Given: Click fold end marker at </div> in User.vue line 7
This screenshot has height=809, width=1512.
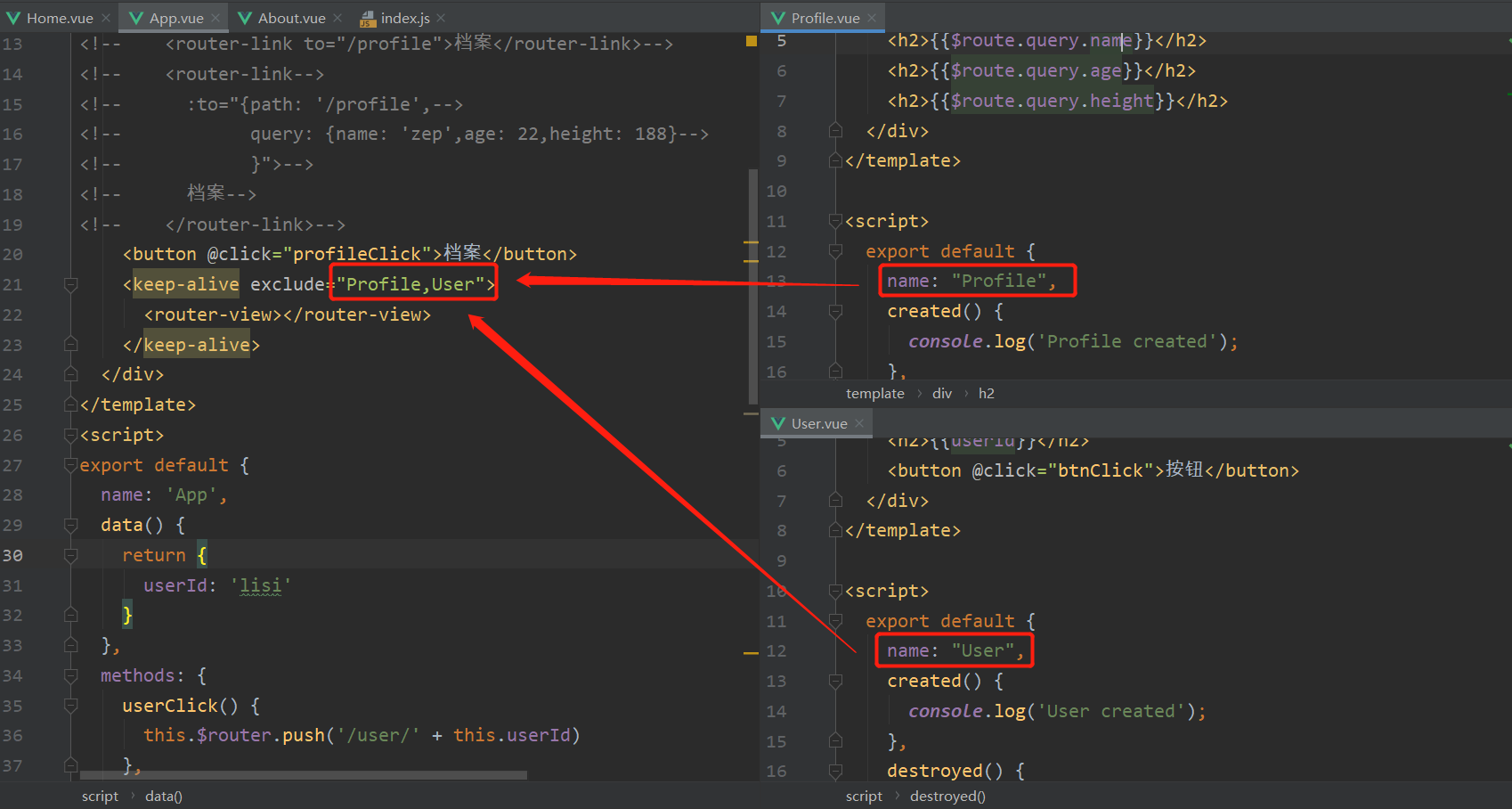Looking at the screenshot, I should [835, 501].
